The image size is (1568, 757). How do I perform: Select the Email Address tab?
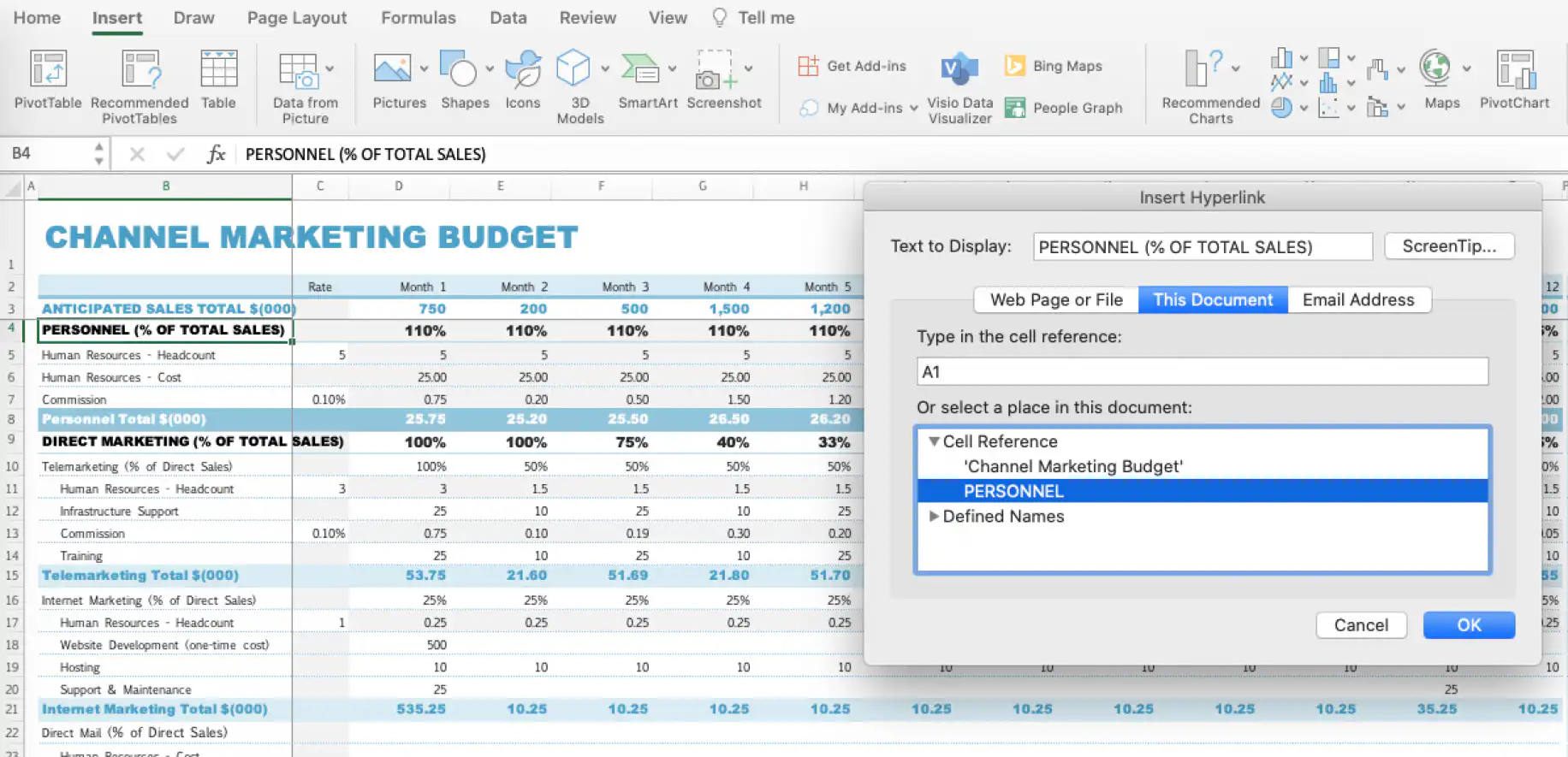click(1358, 299)
